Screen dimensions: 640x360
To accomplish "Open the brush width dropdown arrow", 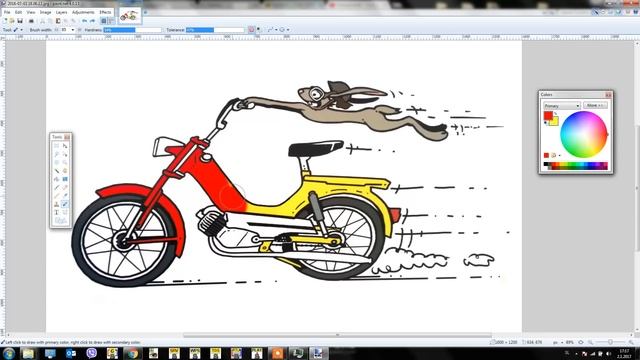I will pyautogui.click(x=73, y=30).
